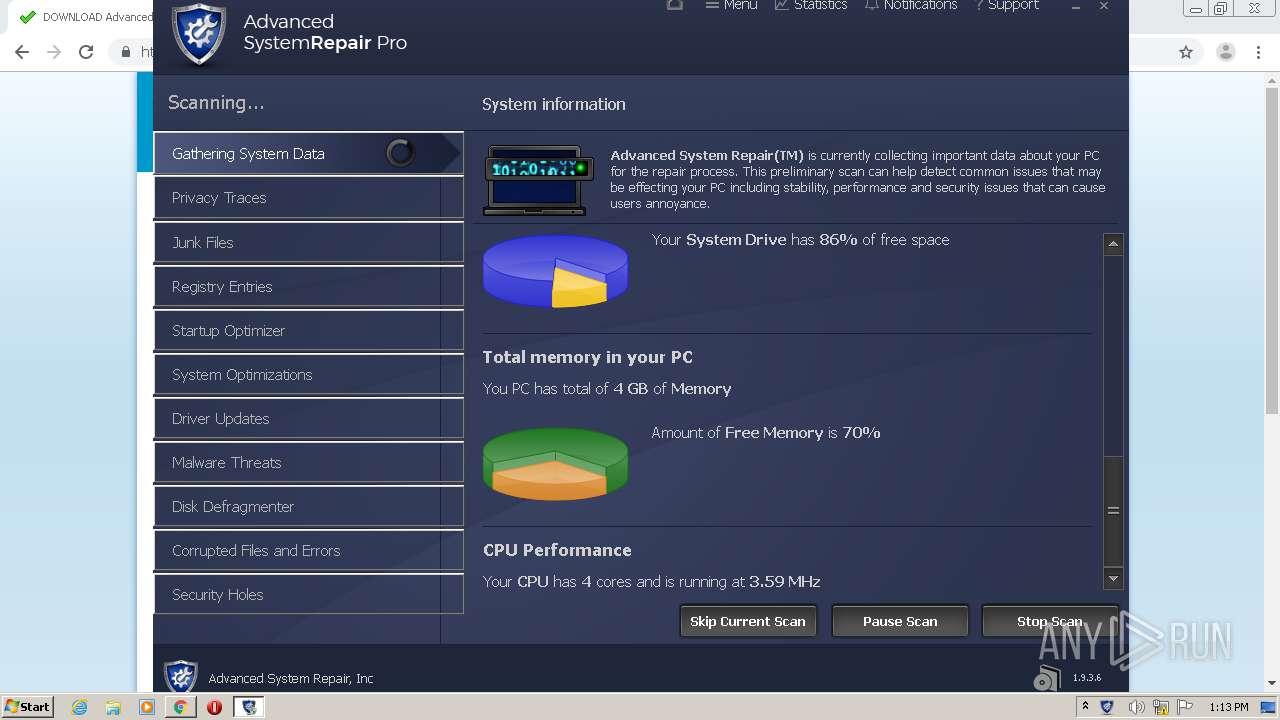This screenshot has width=1280, height=720.
Task: Click the disk icon beside version 1.9.3.6
Action: point(1047,678)
